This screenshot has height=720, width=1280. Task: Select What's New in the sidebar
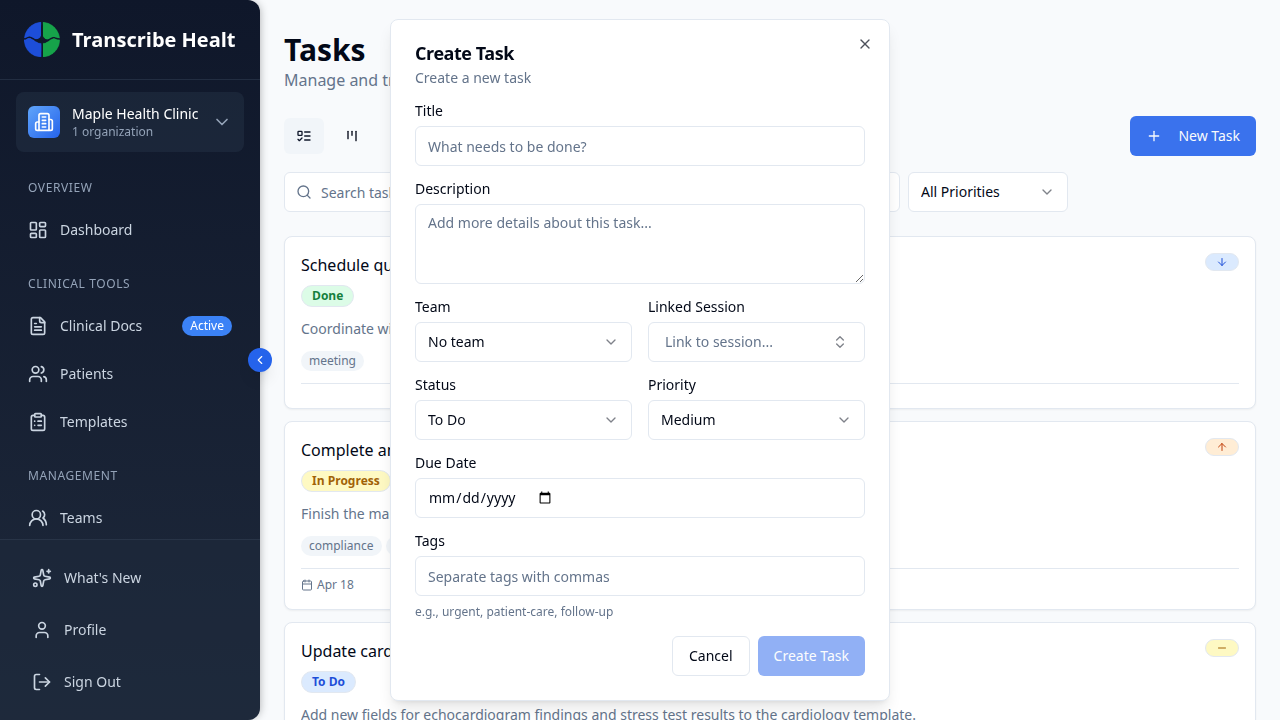(101, 577)
